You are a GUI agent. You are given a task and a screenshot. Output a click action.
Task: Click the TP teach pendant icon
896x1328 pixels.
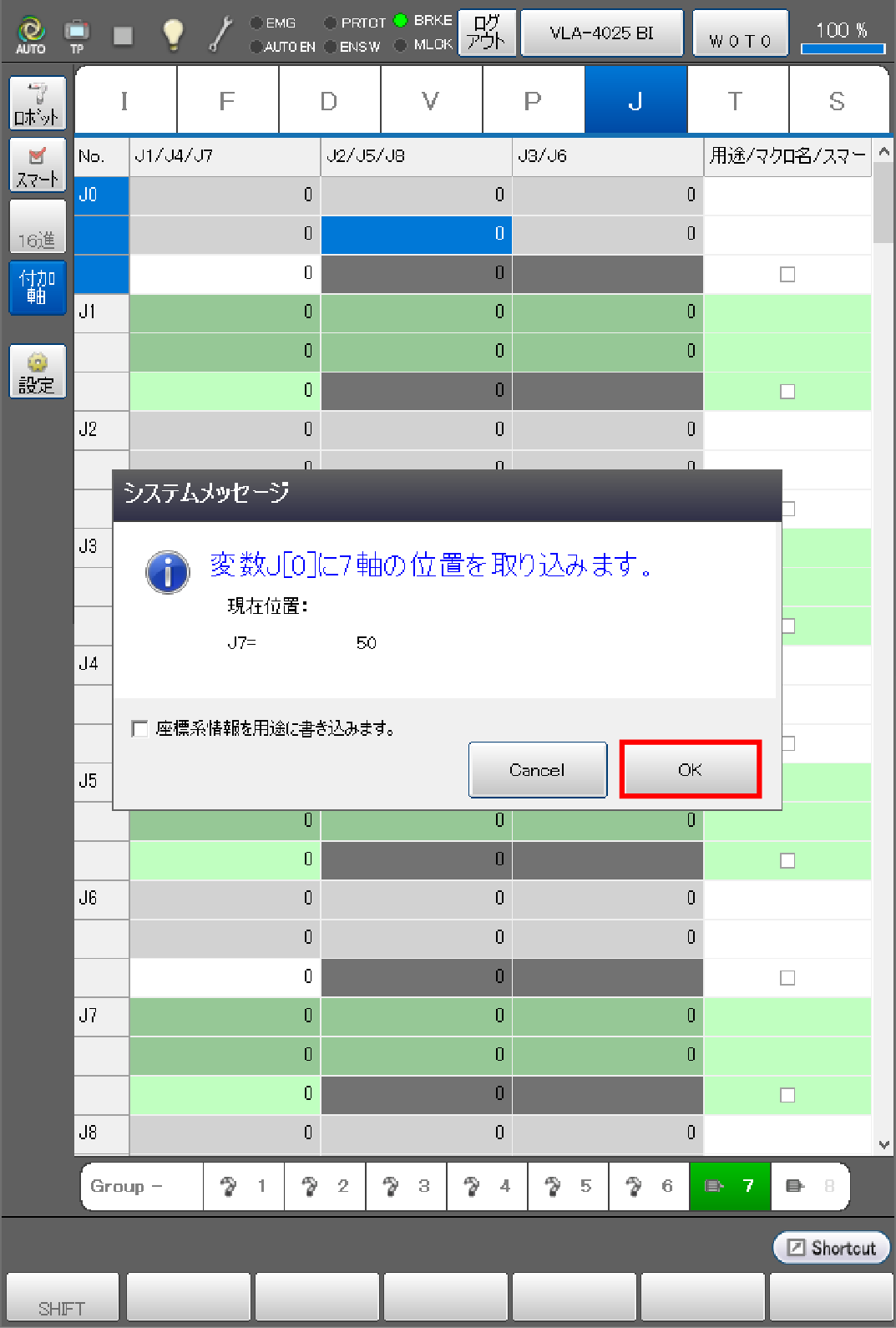click(x=77, y=34)
